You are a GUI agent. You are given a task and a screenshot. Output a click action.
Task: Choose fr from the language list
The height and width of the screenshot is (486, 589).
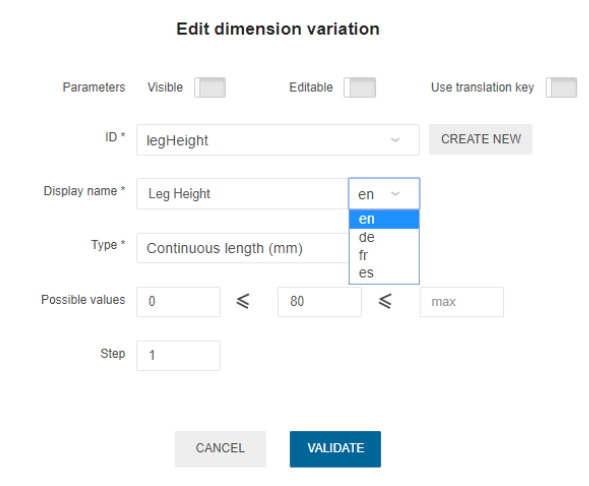click(384, 255)
